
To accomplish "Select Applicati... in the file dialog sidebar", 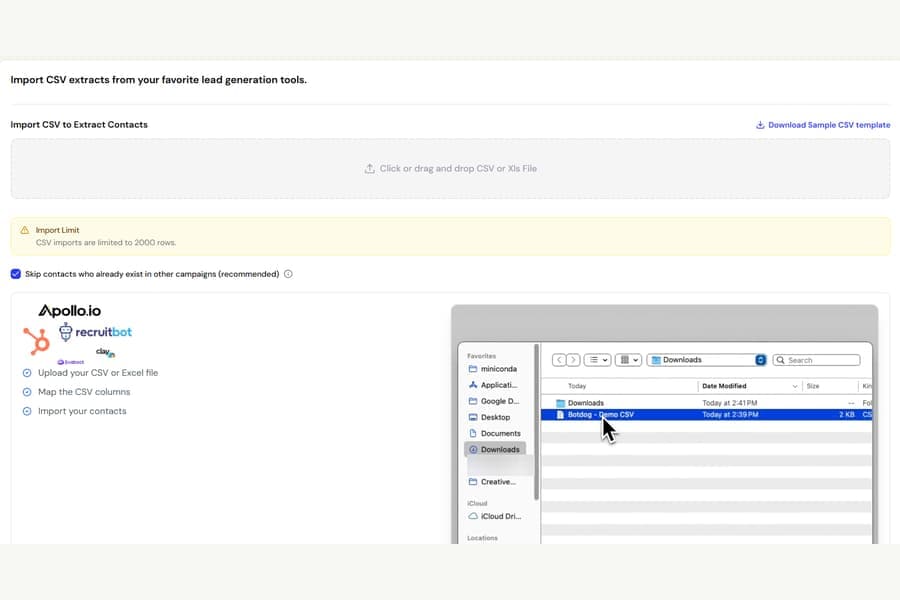I will click(493, 385).
